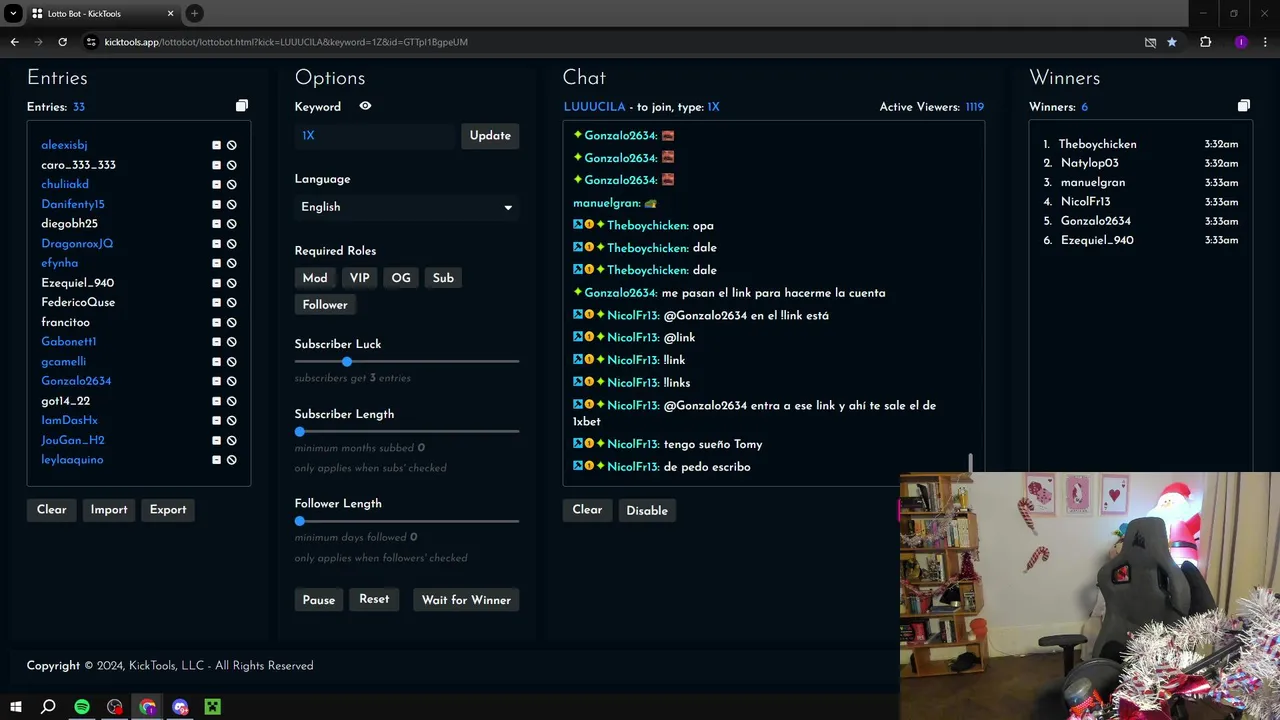
Task: Open taskbar search
Action: 48,707
